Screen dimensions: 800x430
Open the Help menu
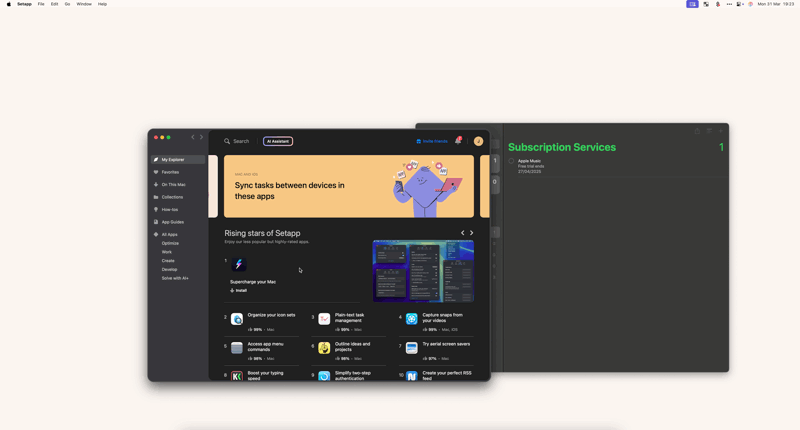(103, 4)
